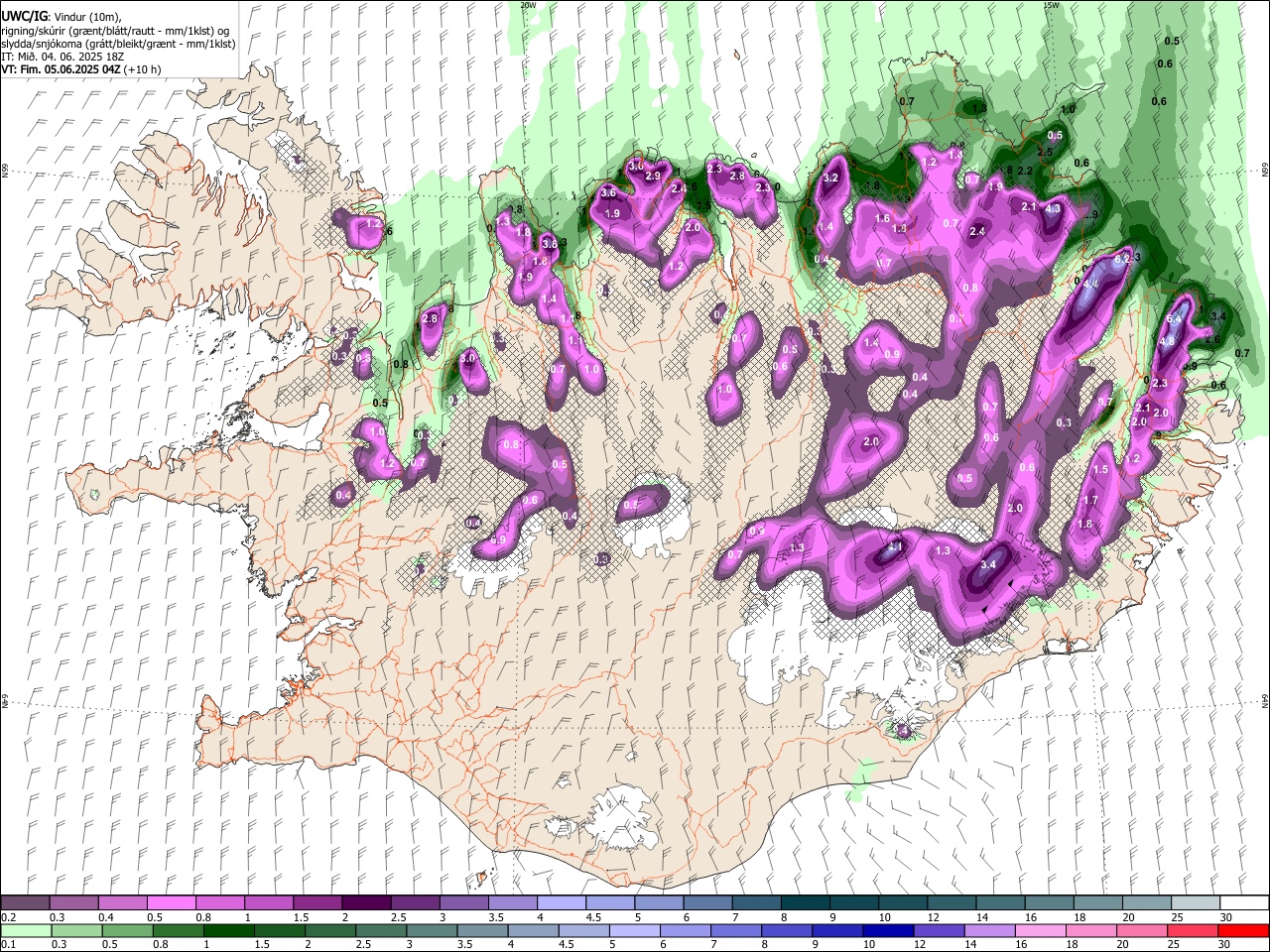
Task: Click the '15W' longitude label
Action: click(1051, 5)
